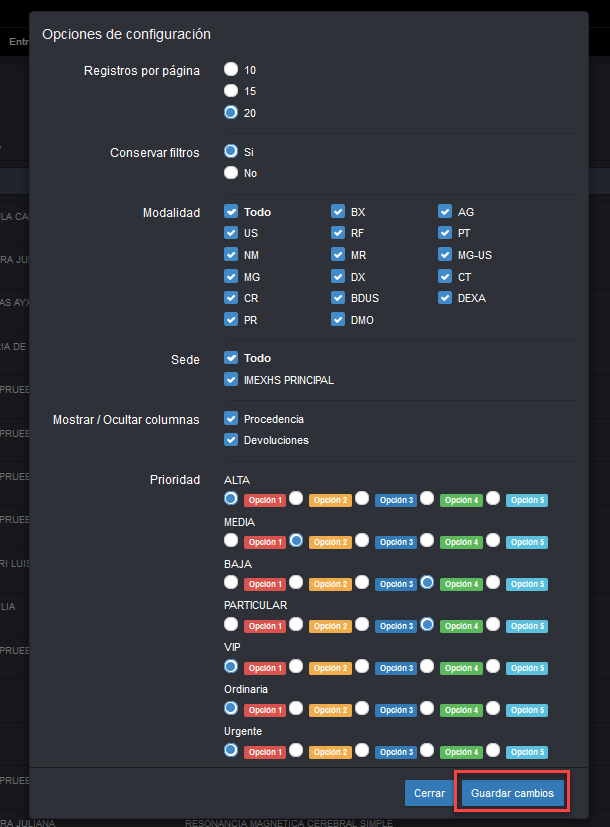Set BAJA priority to Opción 1
Screen dimensions: 610x827
[x=231, y=582]
